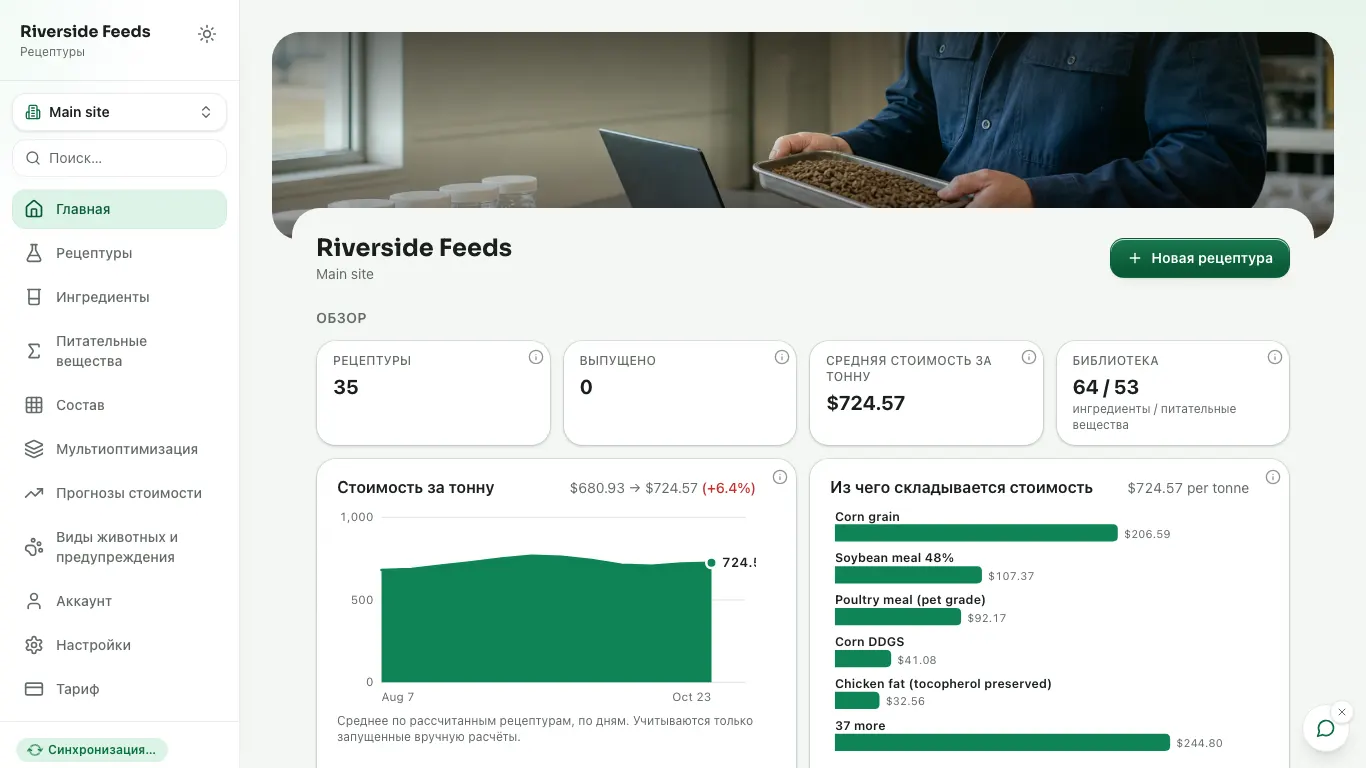Screen dimensions: 1366x768
Task: Show info for the Библиотека card
Action: tap(1275, 357)
